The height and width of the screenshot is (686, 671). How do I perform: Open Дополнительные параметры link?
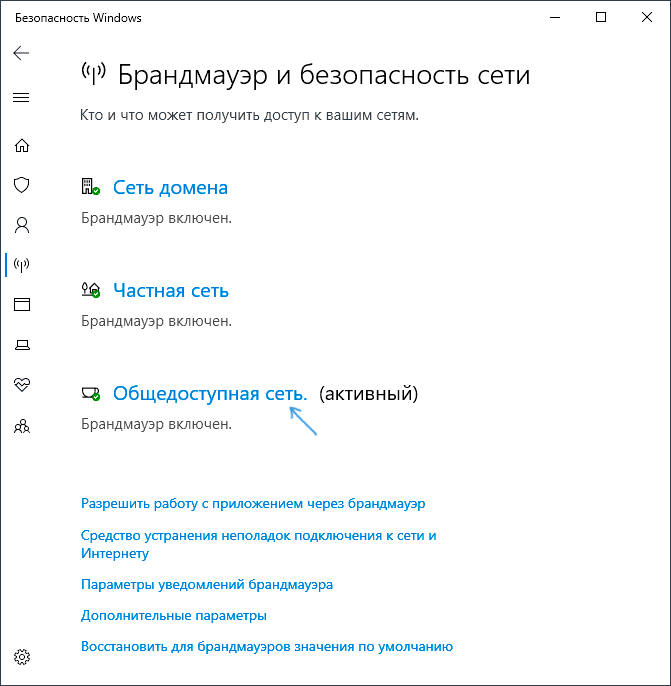174,616
